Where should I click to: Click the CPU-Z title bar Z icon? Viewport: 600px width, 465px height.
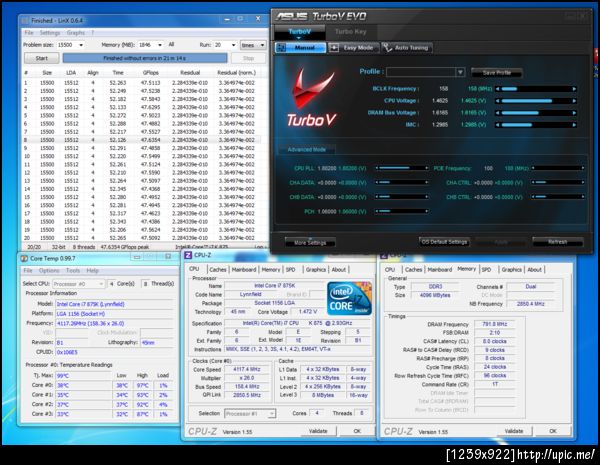188,255
